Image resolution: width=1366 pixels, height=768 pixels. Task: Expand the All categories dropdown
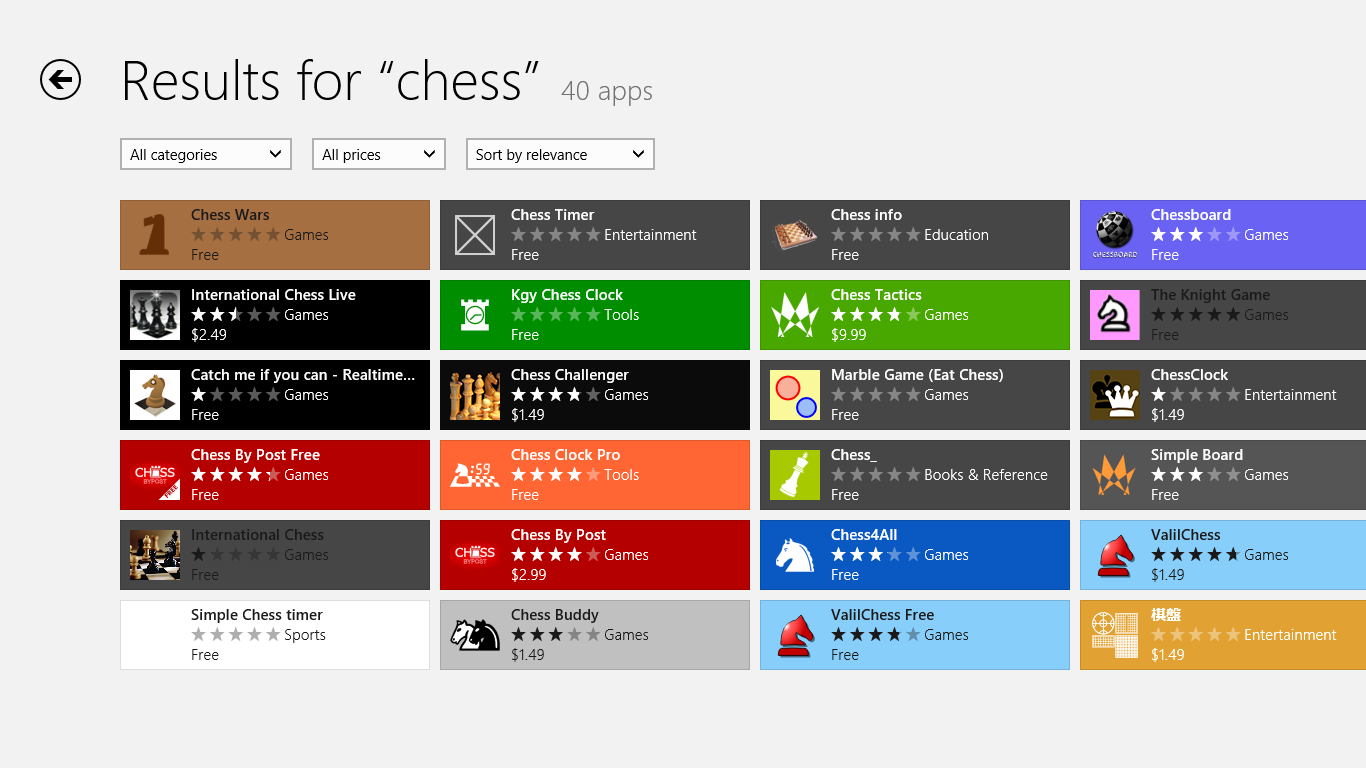(206, 154)
